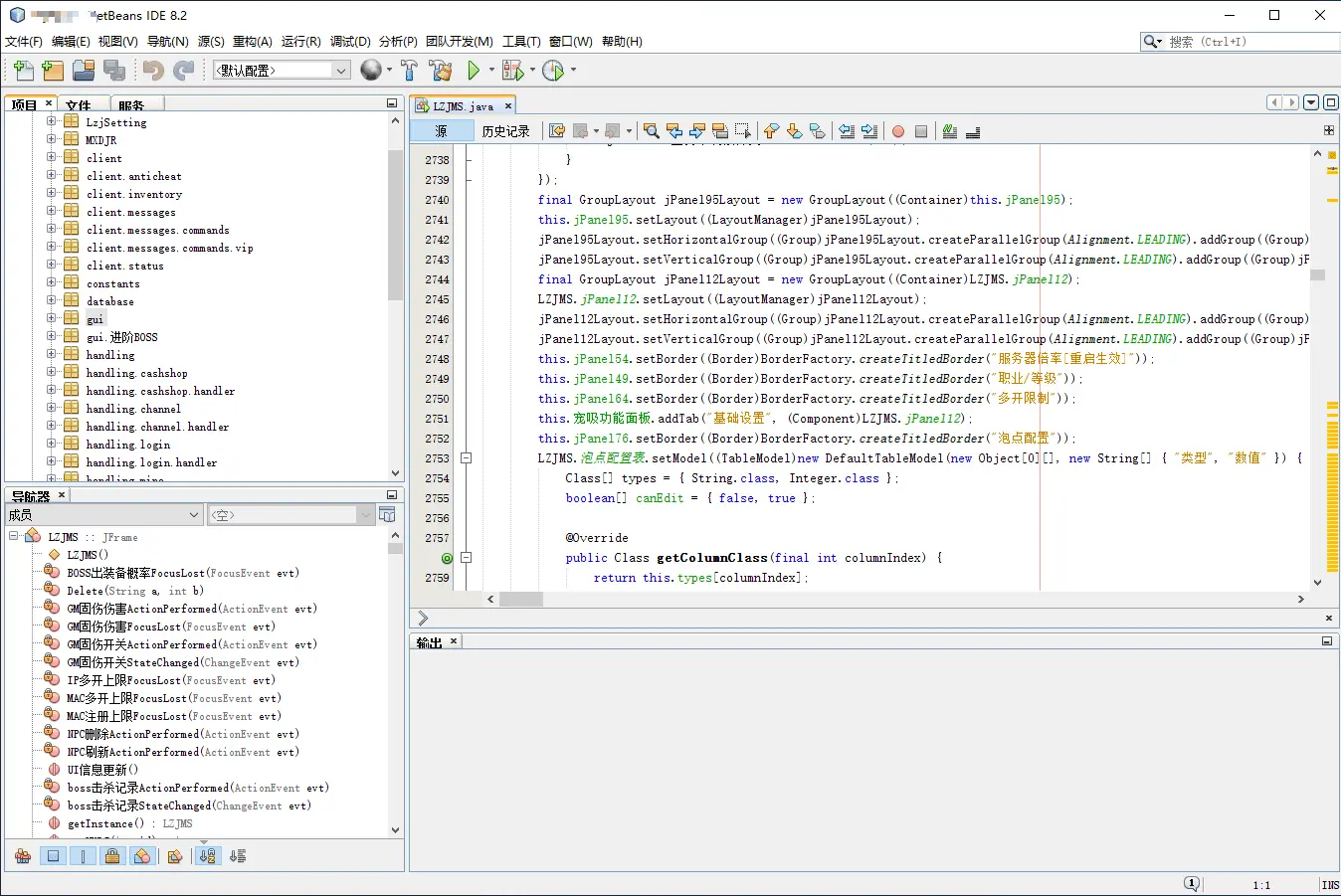This screenshot has width=1341, height=896.
Task: Click the Toggle Bookmark icon in editor toolbar
Action: pyautogui.click(x=817, y=131)
